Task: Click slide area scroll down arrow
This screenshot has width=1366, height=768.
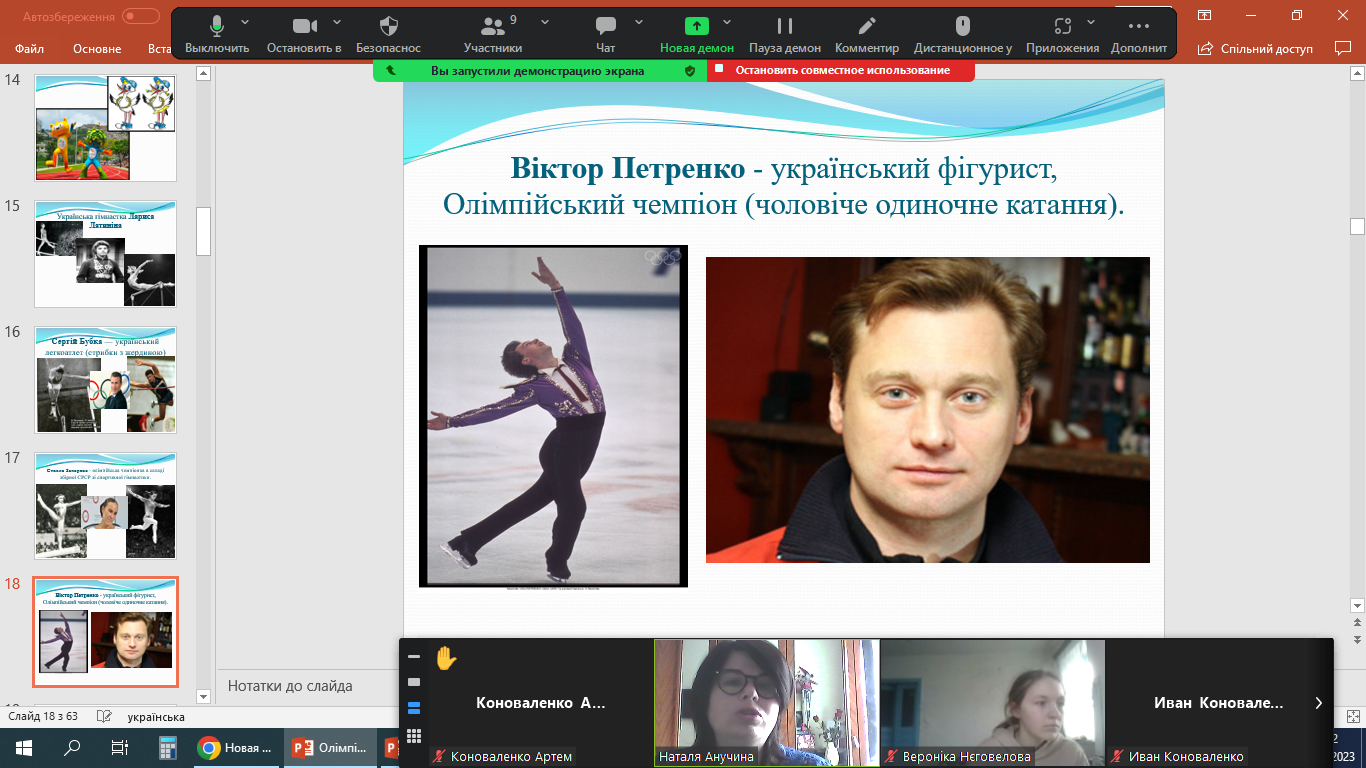Action: pos(1357,605)
